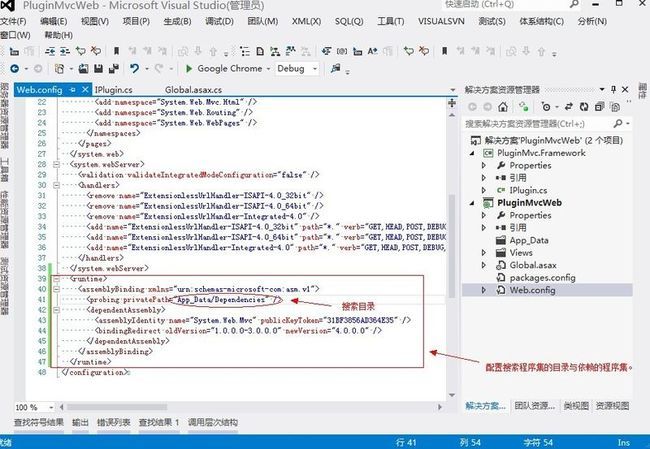Click the New Project toolbar icon
650x449 pixels.
tap(59, 69)
